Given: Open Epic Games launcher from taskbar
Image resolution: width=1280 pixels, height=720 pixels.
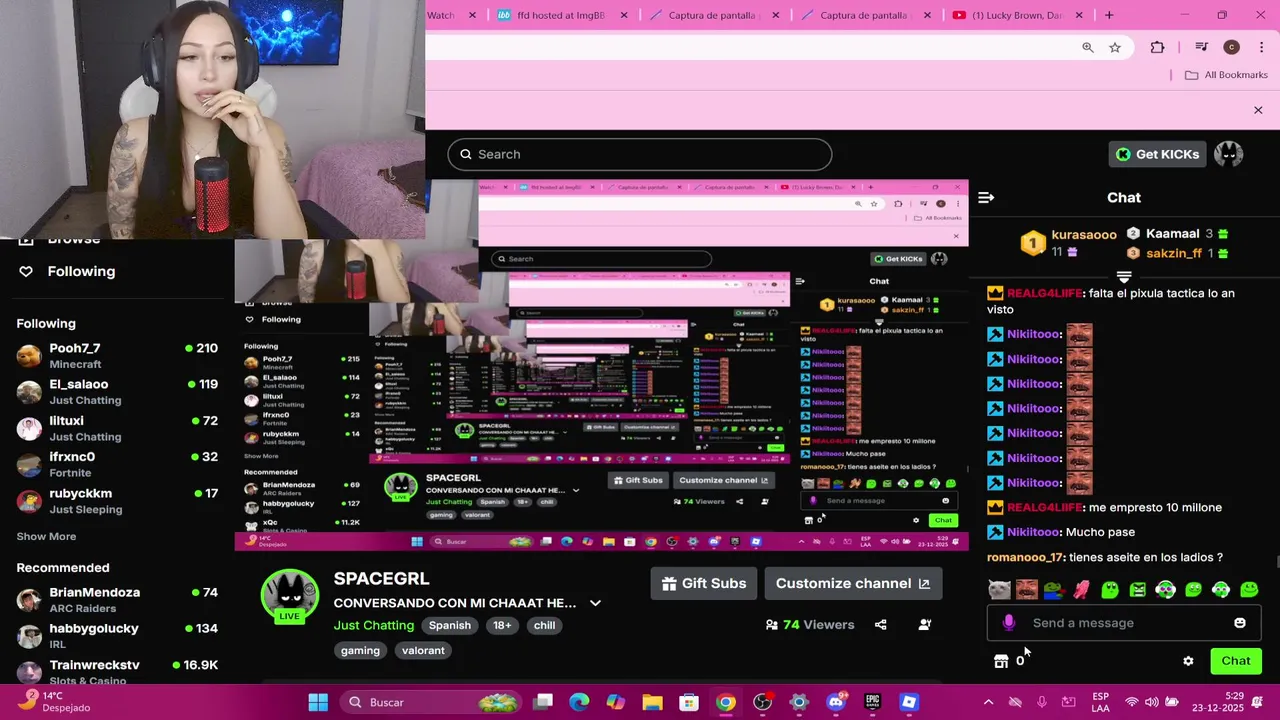Looking at the screenshot, I should pyautogui.click(x=872, y=702).
